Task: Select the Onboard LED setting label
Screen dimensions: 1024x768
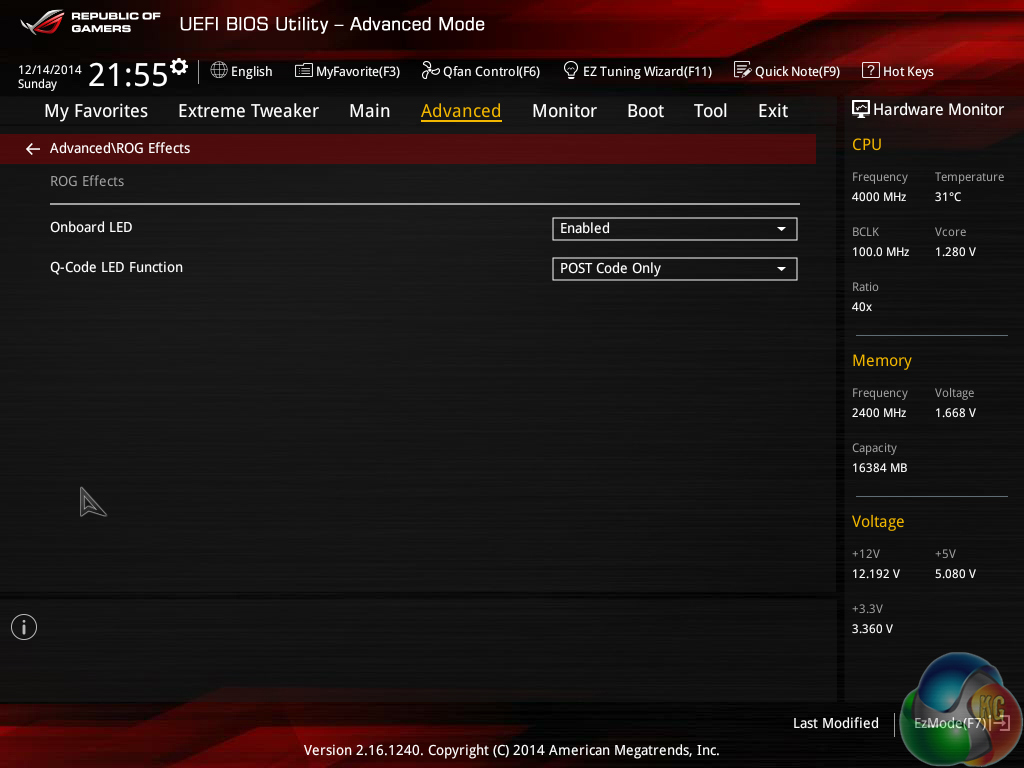Action: (x=91, y=227)
